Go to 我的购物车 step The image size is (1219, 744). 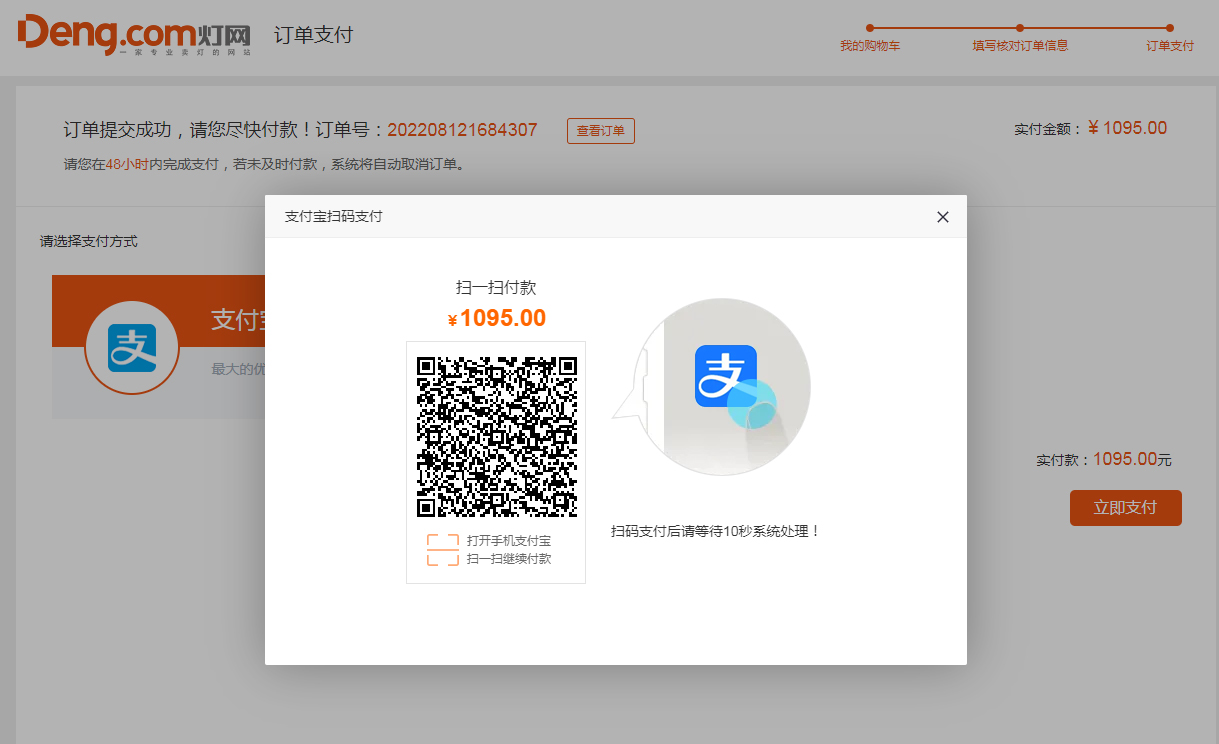[870, 46]
